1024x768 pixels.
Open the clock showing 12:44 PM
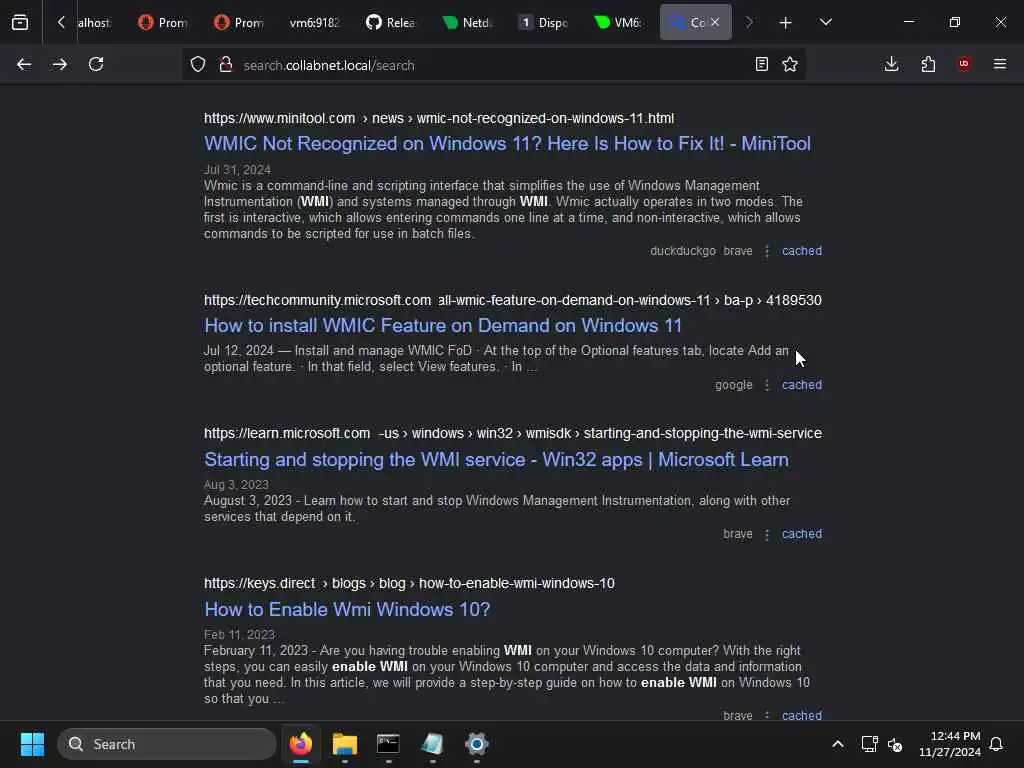(950, 744)
